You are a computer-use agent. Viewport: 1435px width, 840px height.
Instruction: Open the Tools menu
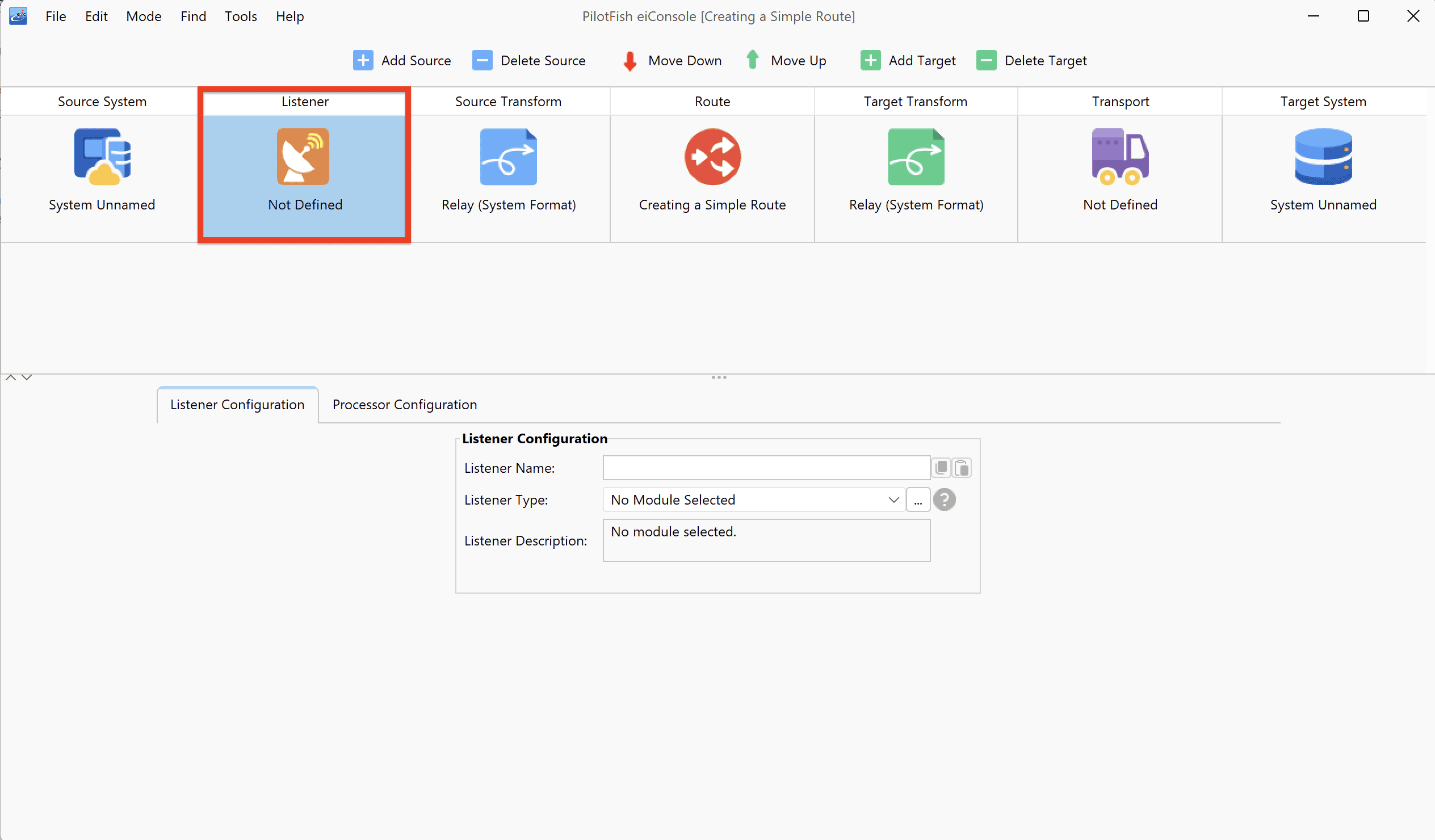click(x=241, y=16)
